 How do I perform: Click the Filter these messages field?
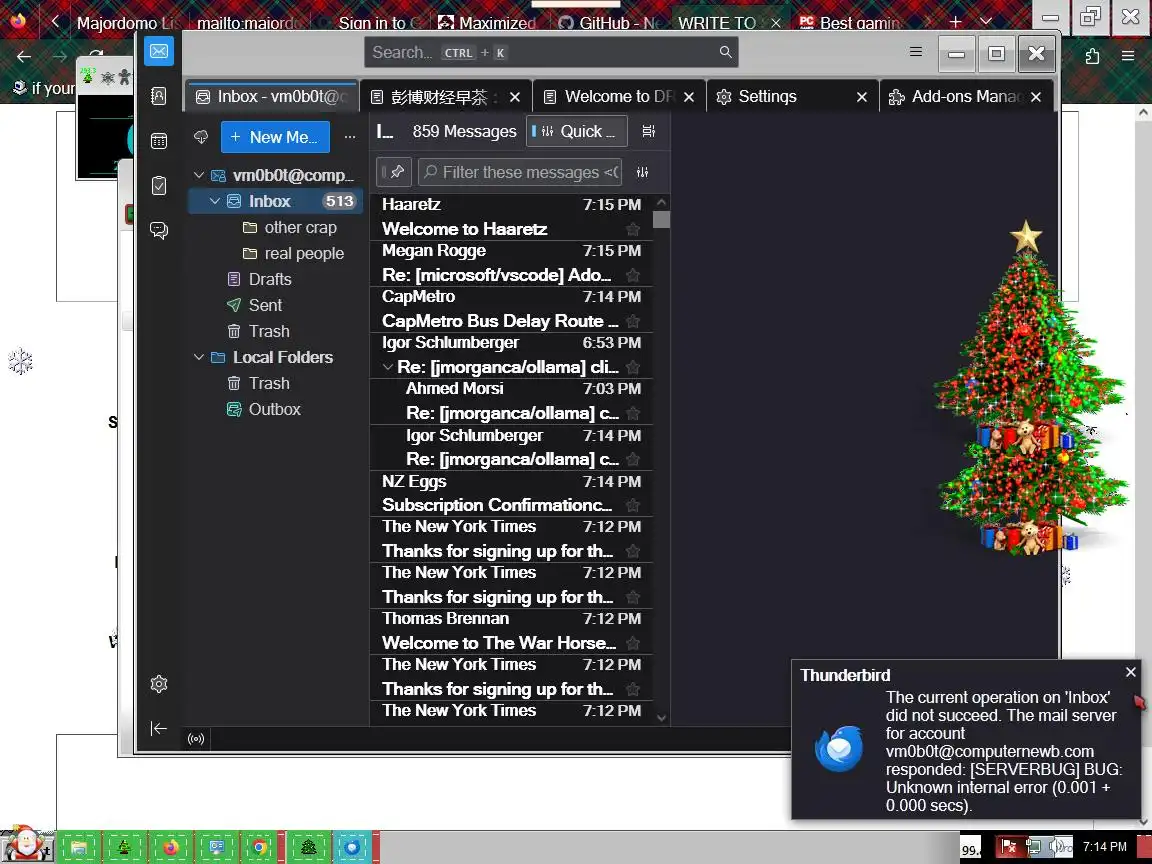(520, 172)
